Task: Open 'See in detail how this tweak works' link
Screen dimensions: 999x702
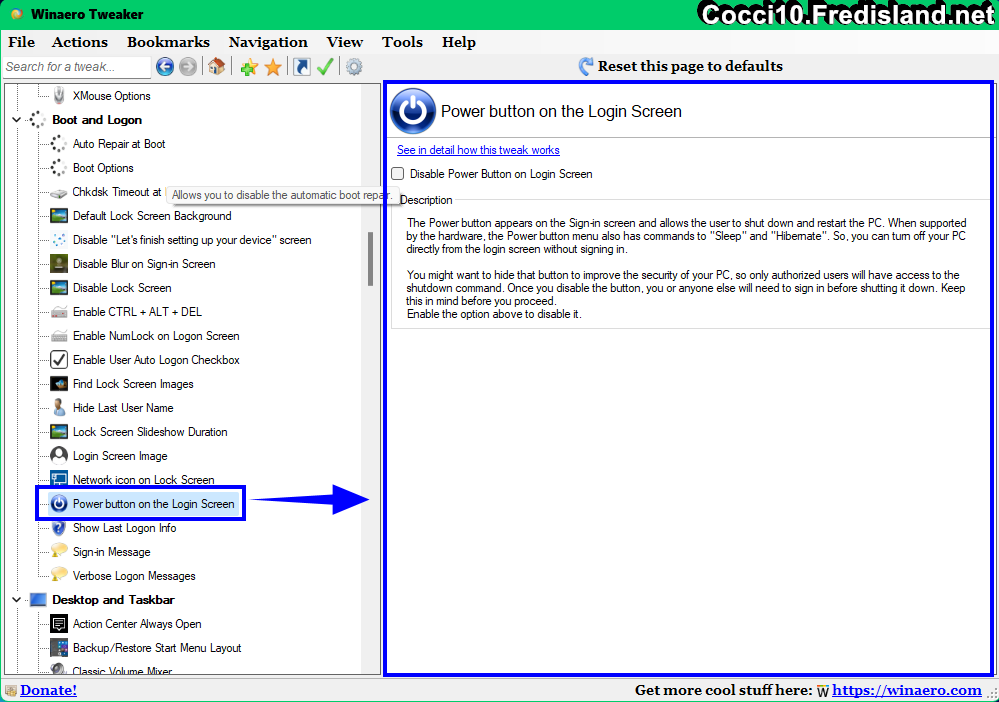Action: pyautogui.click(x=478, y=150)
